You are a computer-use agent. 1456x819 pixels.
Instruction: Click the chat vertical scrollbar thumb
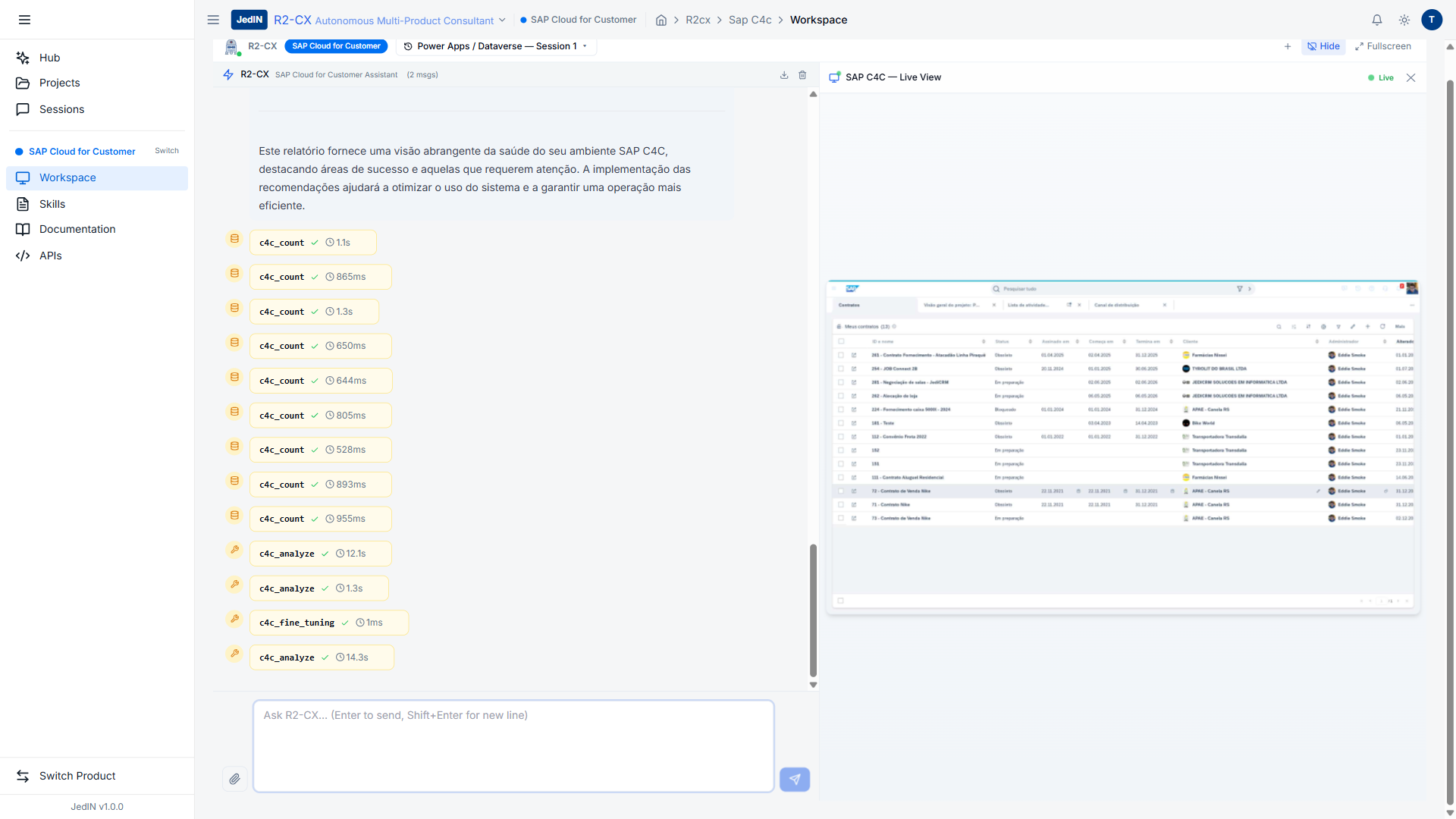tap(813, 609)
